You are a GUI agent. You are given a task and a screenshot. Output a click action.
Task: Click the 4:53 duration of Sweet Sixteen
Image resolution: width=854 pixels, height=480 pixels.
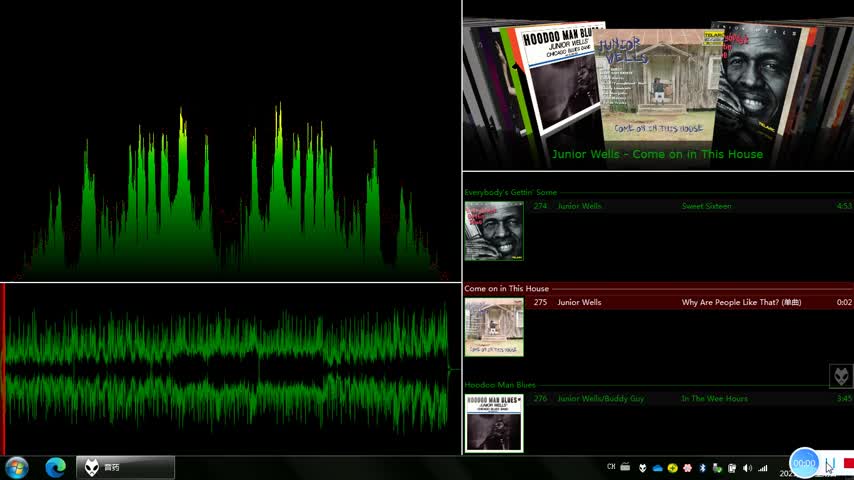[x=844, y=206]
